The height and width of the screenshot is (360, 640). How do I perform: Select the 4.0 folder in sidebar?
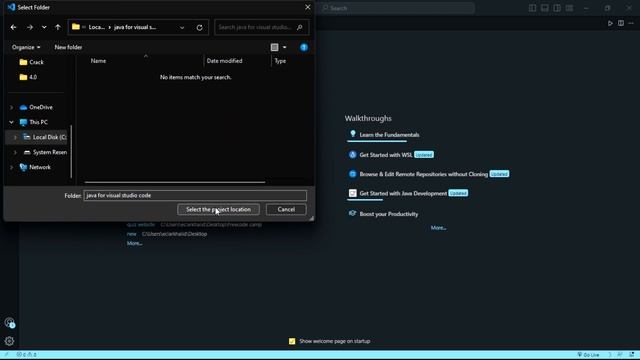pyautogui.click(x=28, y=77)
